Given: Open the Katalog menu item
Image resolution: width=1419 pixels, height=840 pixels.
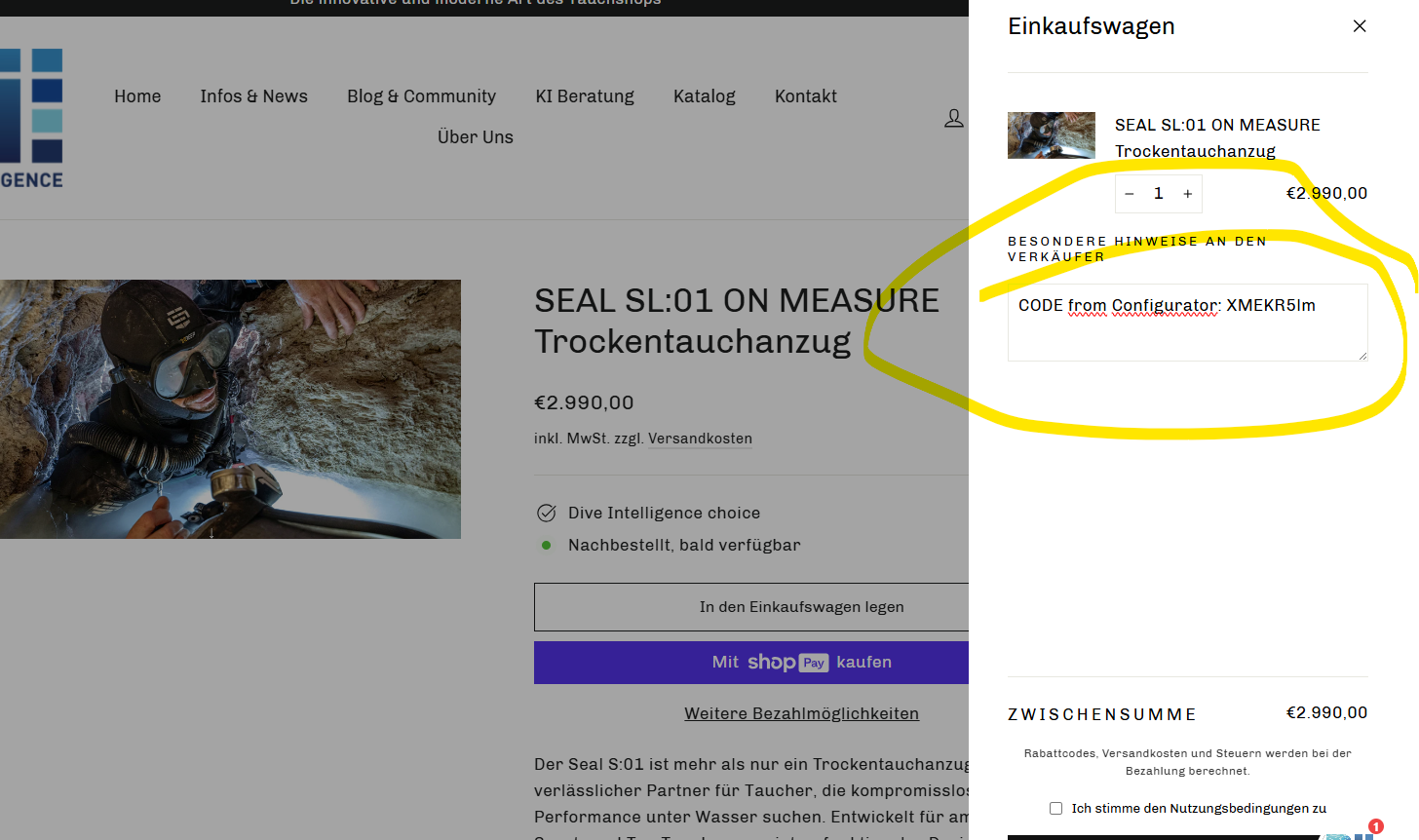Looking at the screenshot, I should (x=705, y=96).
